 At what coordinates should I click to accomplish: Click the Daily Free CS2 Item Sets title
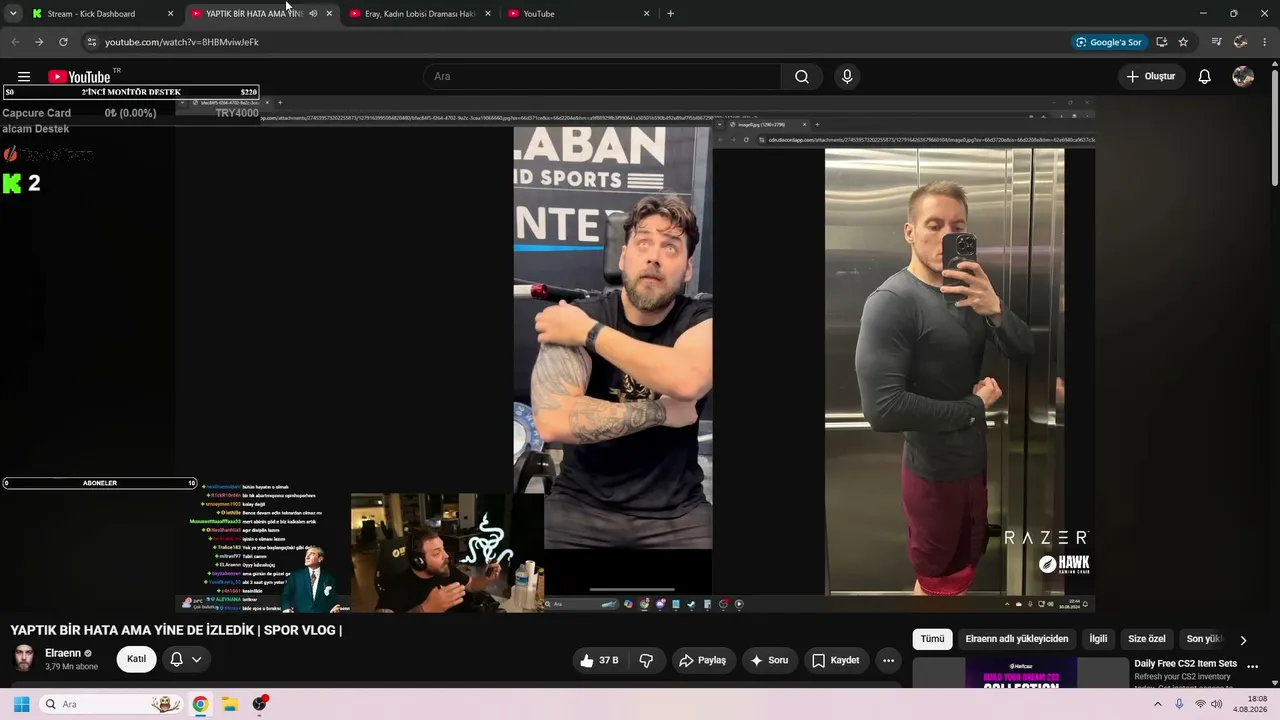[x=1185, y=664]
